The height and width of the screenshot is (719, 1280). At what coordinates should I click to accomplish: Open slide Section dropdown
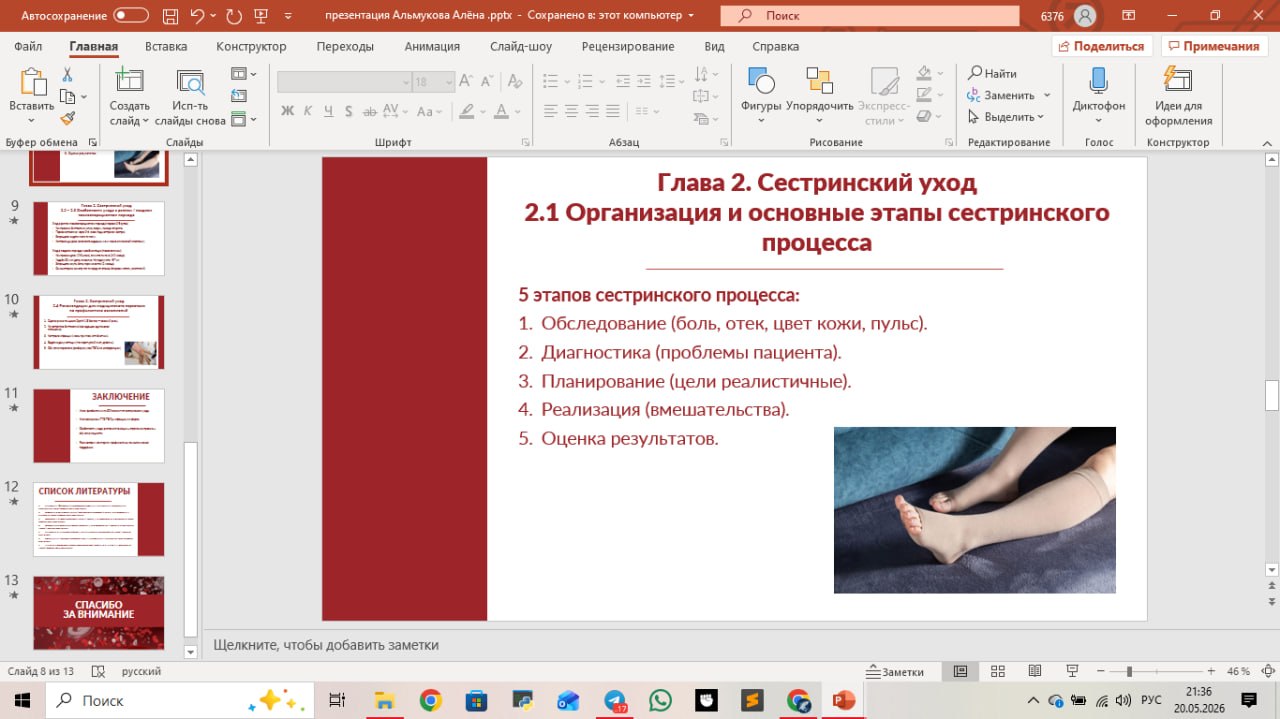point(243,119)
